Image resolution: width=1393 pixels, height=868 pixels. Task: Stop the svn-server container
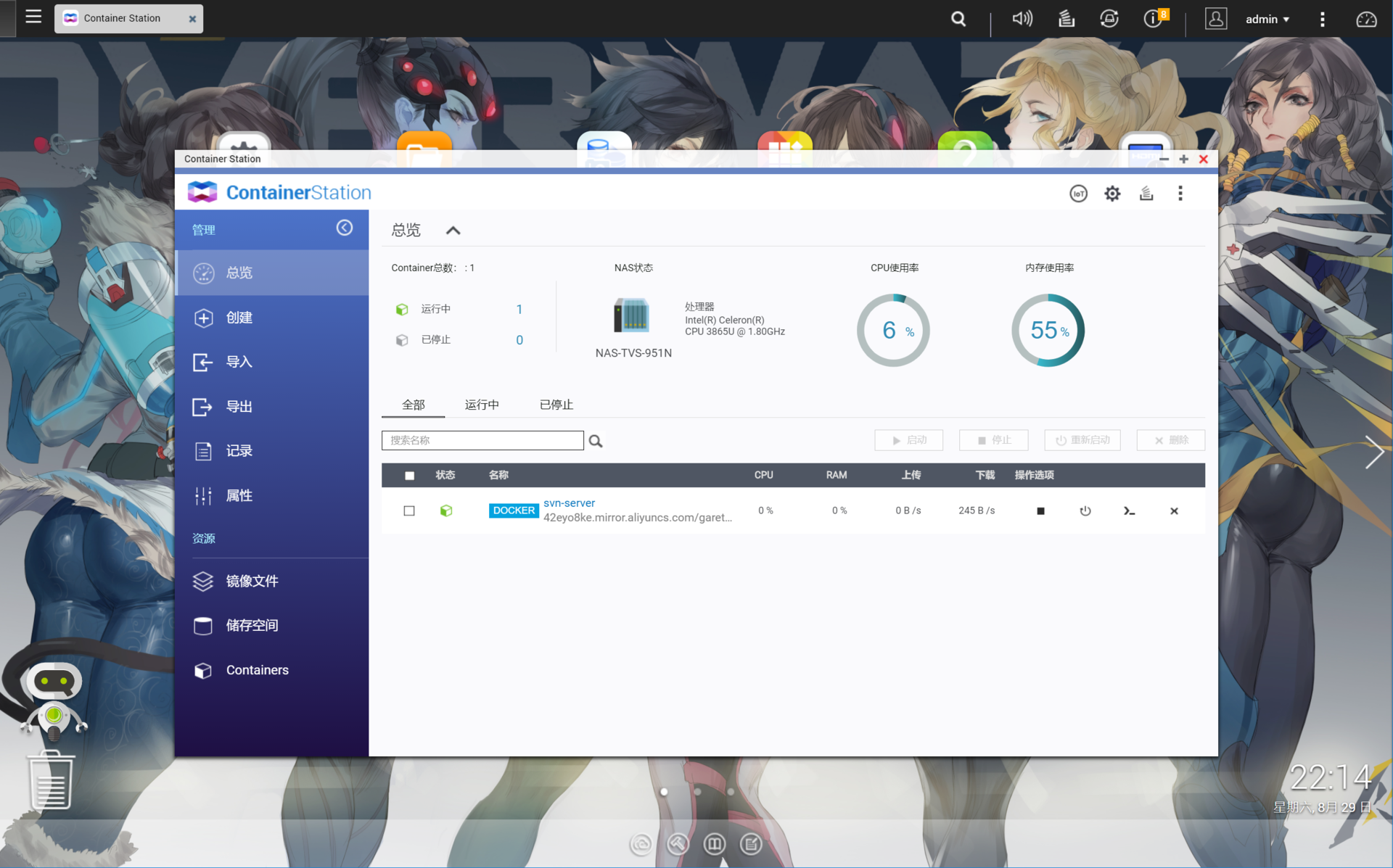point(1040,511)
